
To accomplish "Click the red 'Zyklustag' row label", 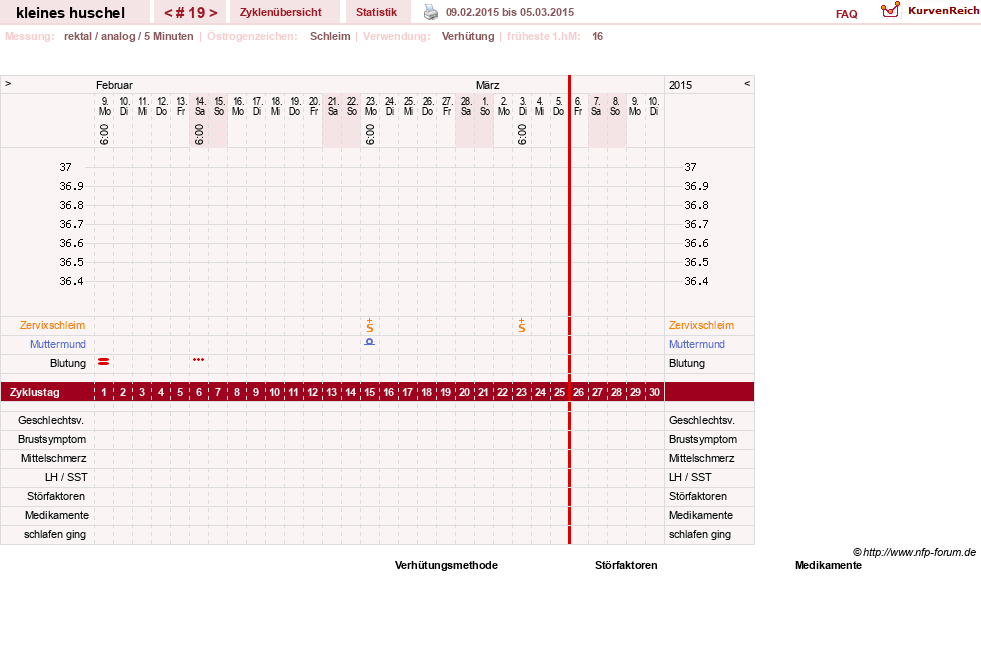I will (35, 392).
